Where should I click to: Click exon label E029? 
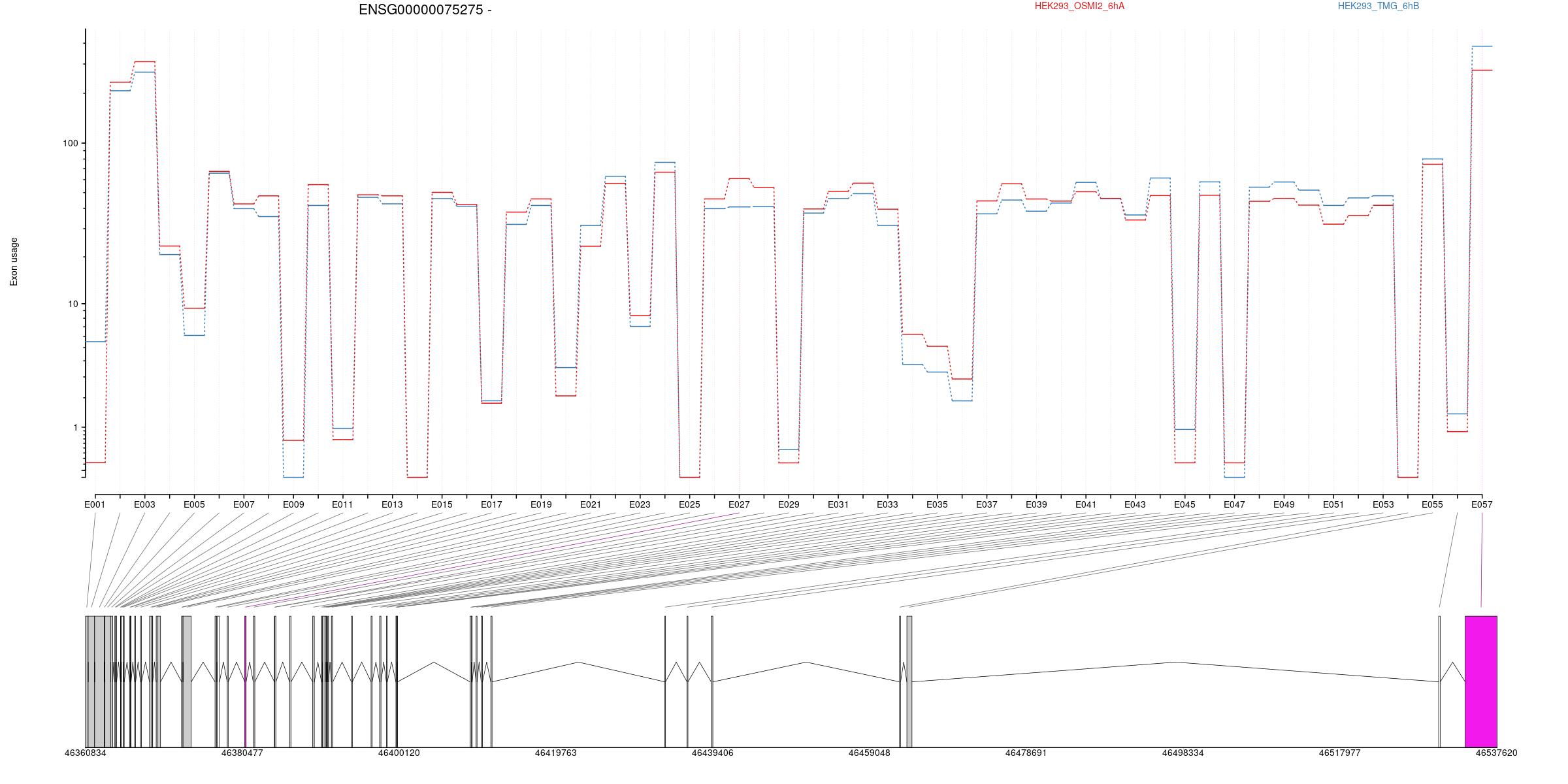(x=789, y=504)
